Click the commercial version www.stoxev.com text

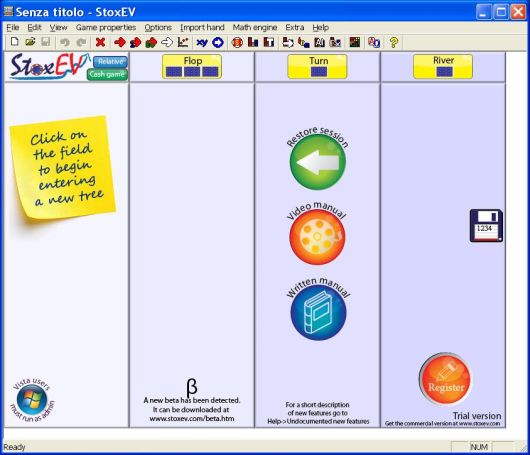coord(442,423)
